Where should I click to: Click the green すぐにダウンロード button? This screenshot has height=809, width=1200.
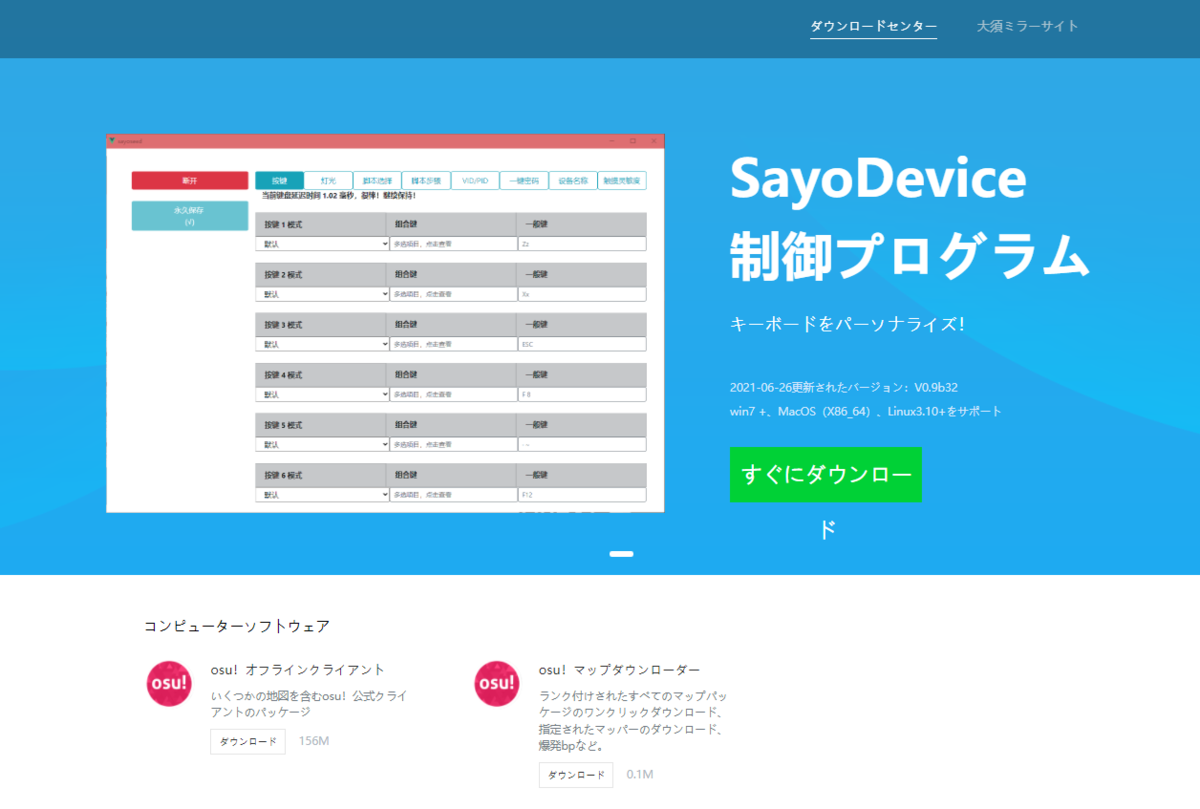pos(825,475)
